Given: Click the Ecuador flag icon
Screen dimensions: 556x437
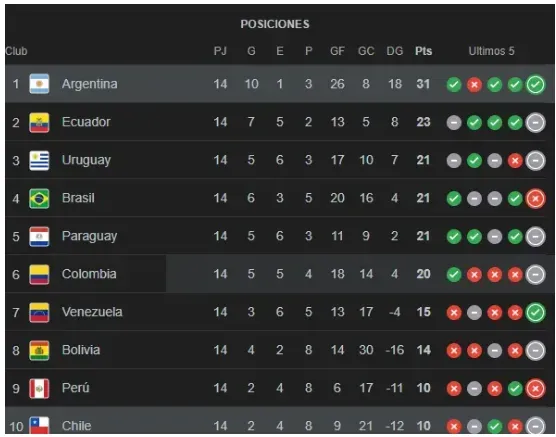Looking at the screenshot, I should (x=39, y=122).
